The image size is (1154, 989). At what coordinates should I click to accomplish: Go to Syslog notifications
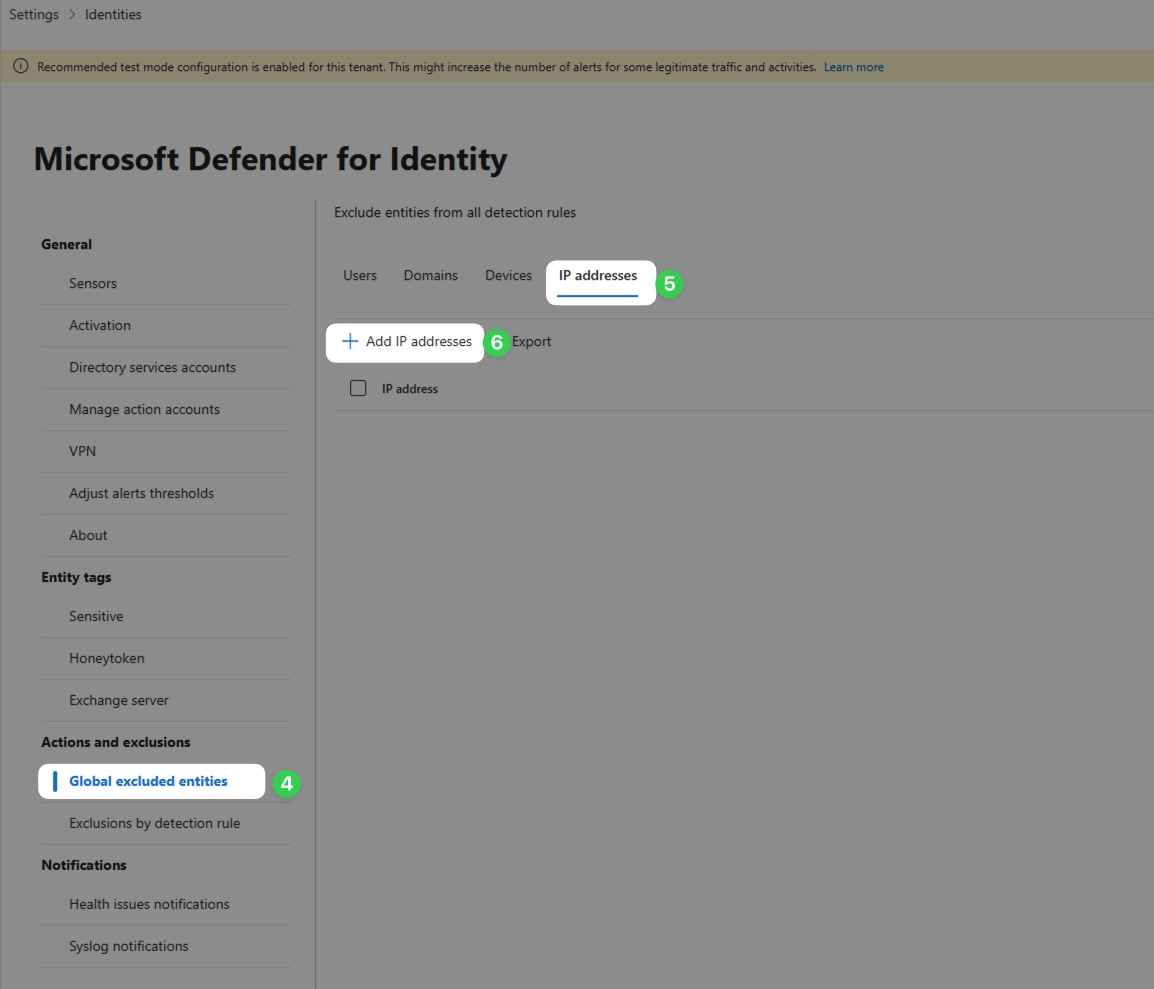click(129, 946)
